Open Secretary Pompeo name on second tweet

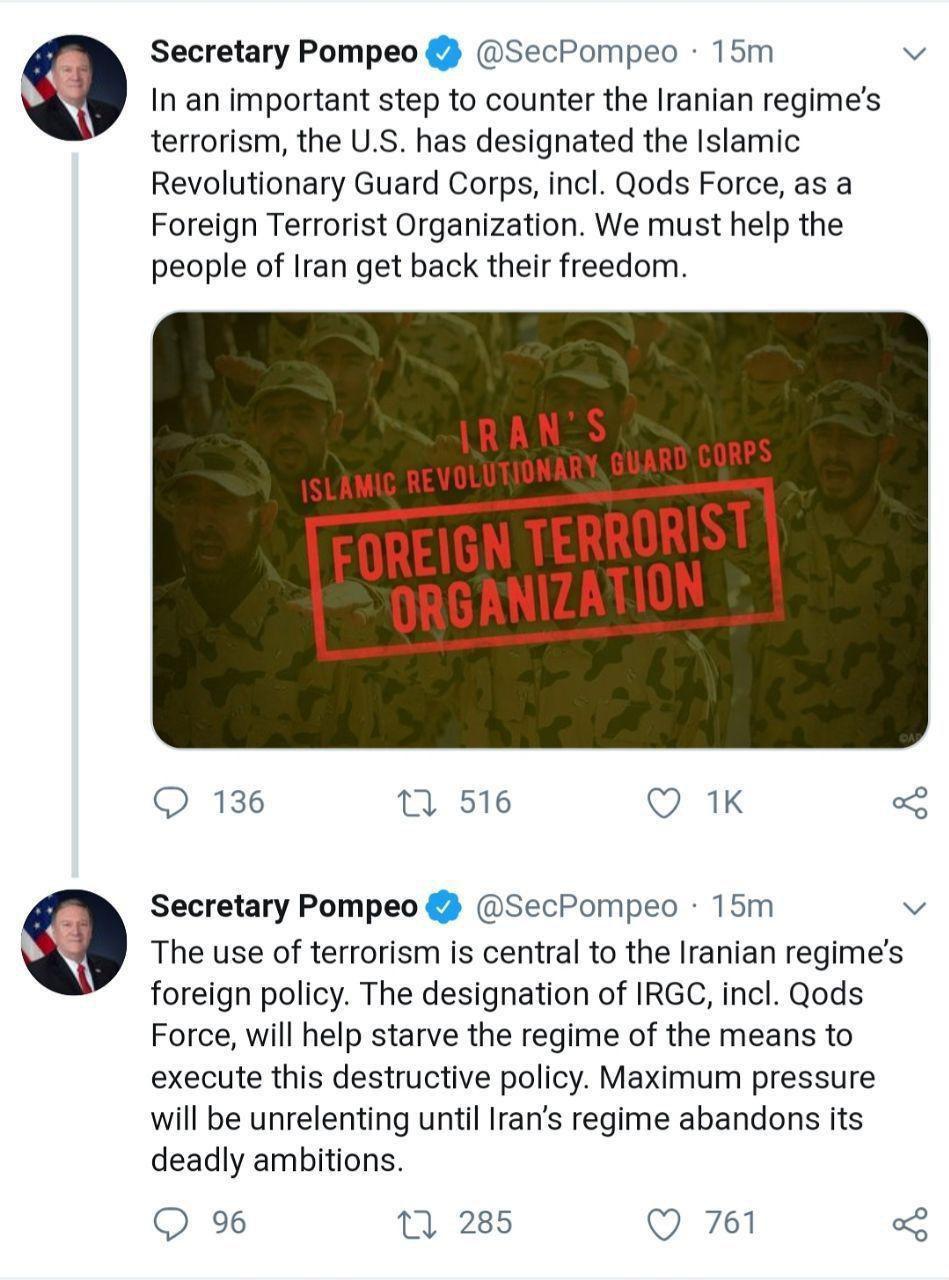pyautogui.click(x=284, y=907)
